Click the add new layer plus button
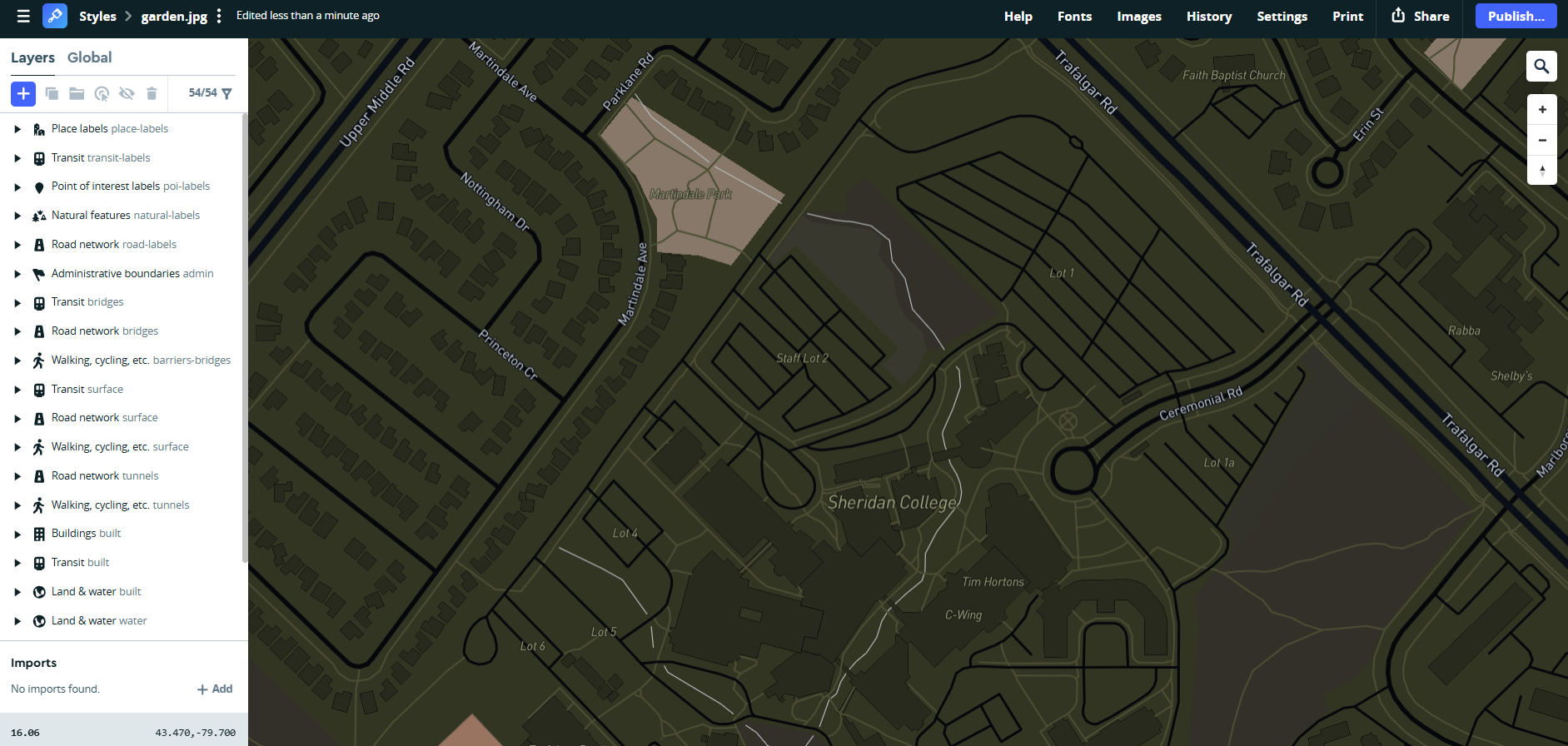 23,93
